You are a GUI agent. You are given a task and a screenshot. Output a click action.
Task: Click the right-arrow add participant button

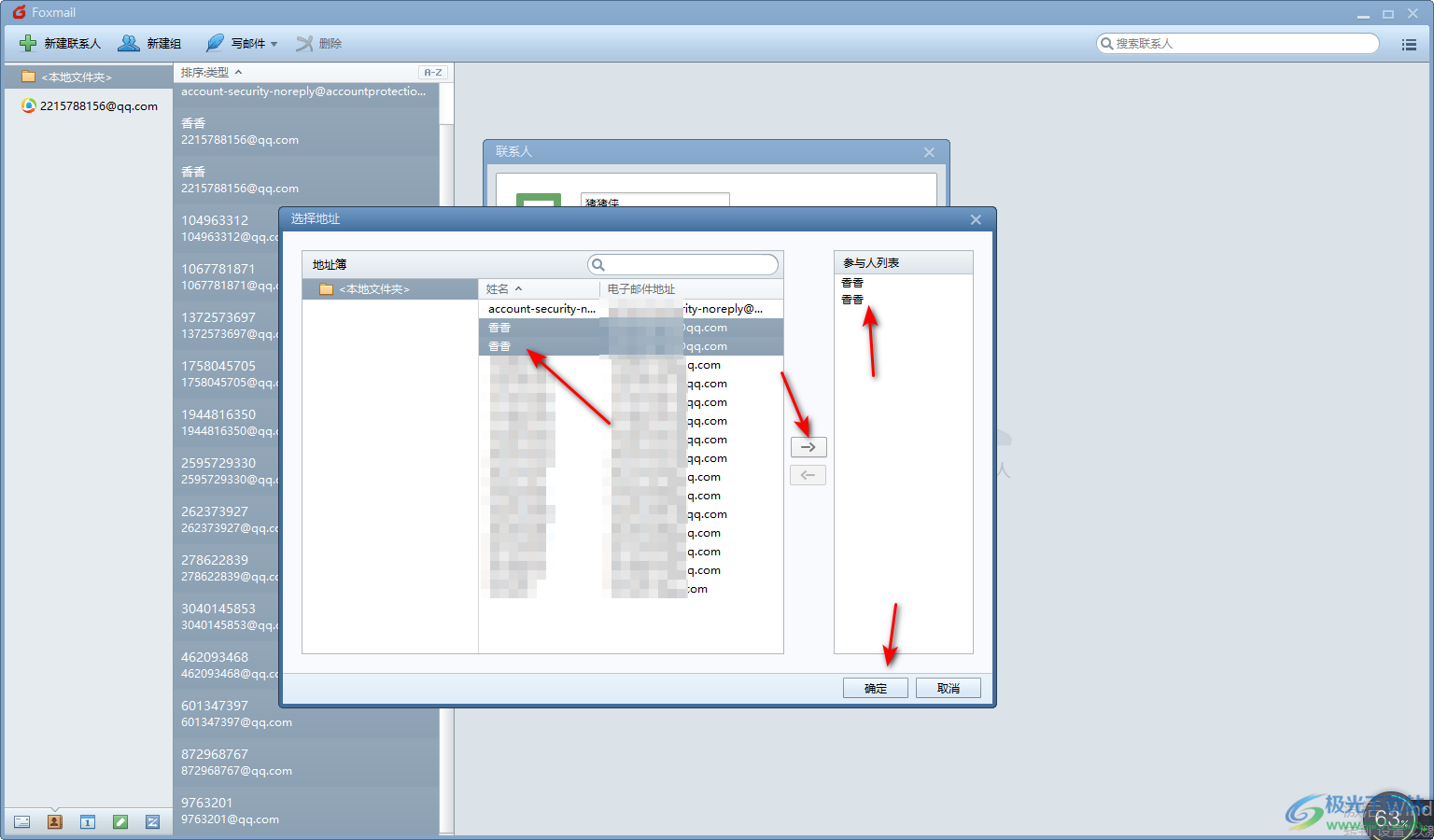tap(808, 447)
